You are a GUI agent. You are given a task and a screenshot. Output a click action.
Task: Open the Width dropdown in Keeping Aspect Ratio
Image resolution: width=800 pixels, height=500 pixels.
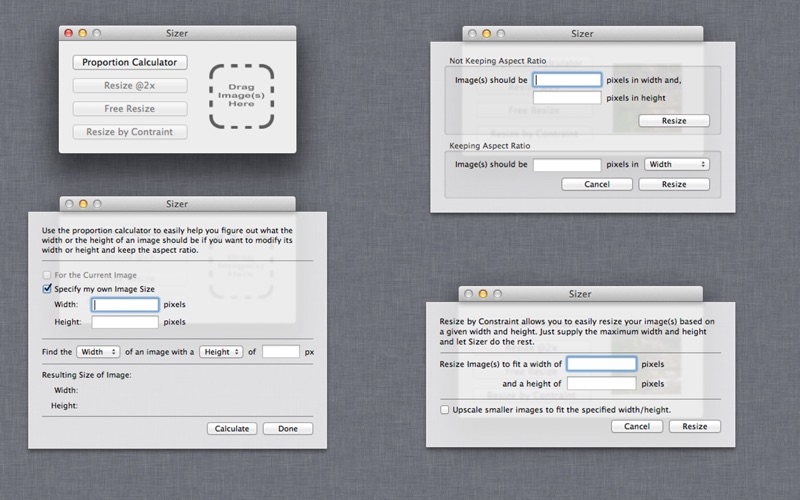[x=677, y=164]
